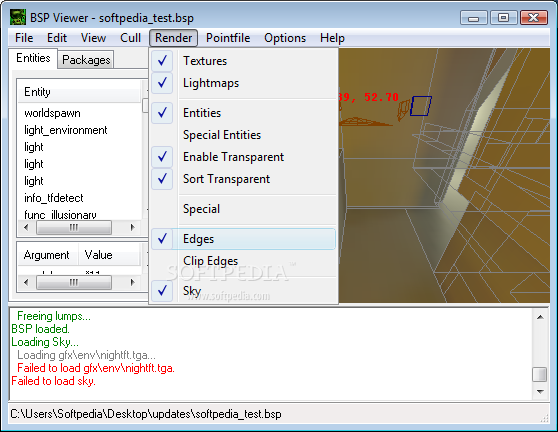Viewport: 558px width, 432px height.
Task: Click log panel vertical scrollbar thumb
Action: (540, 374)
